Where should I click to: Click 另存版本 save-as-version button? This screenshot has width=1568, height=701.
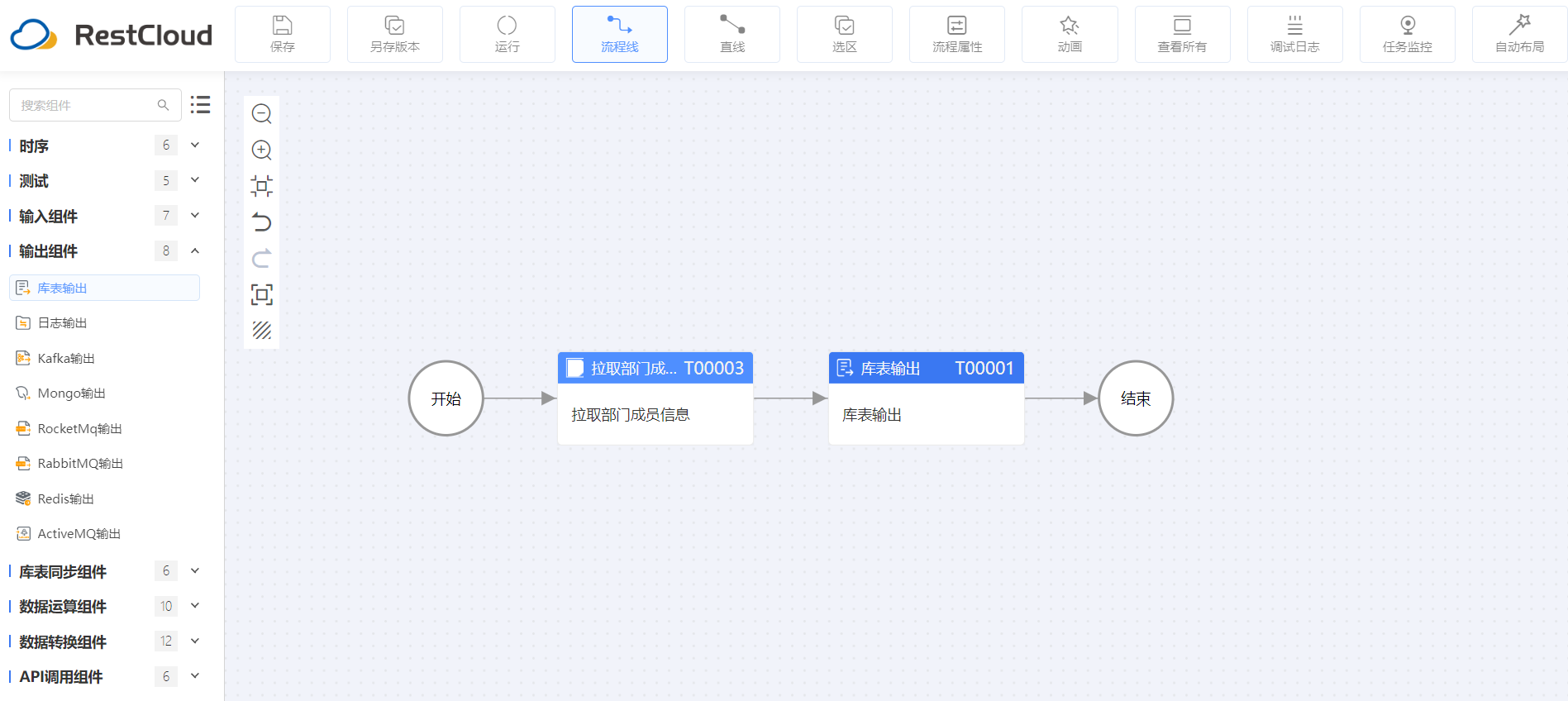tap(395, 34)
